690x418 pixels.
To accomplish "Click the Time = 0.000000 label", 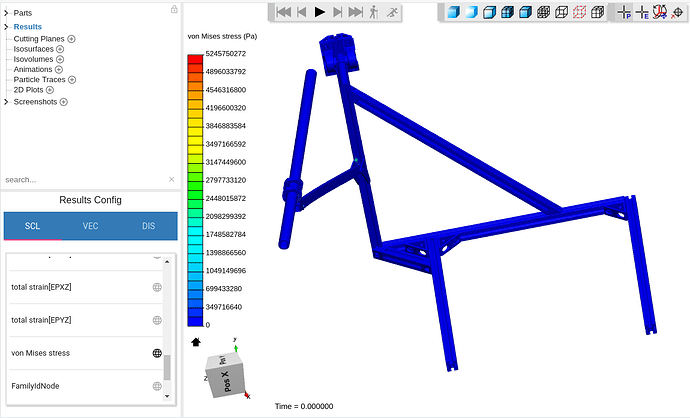I will click(x=304, y=406).
